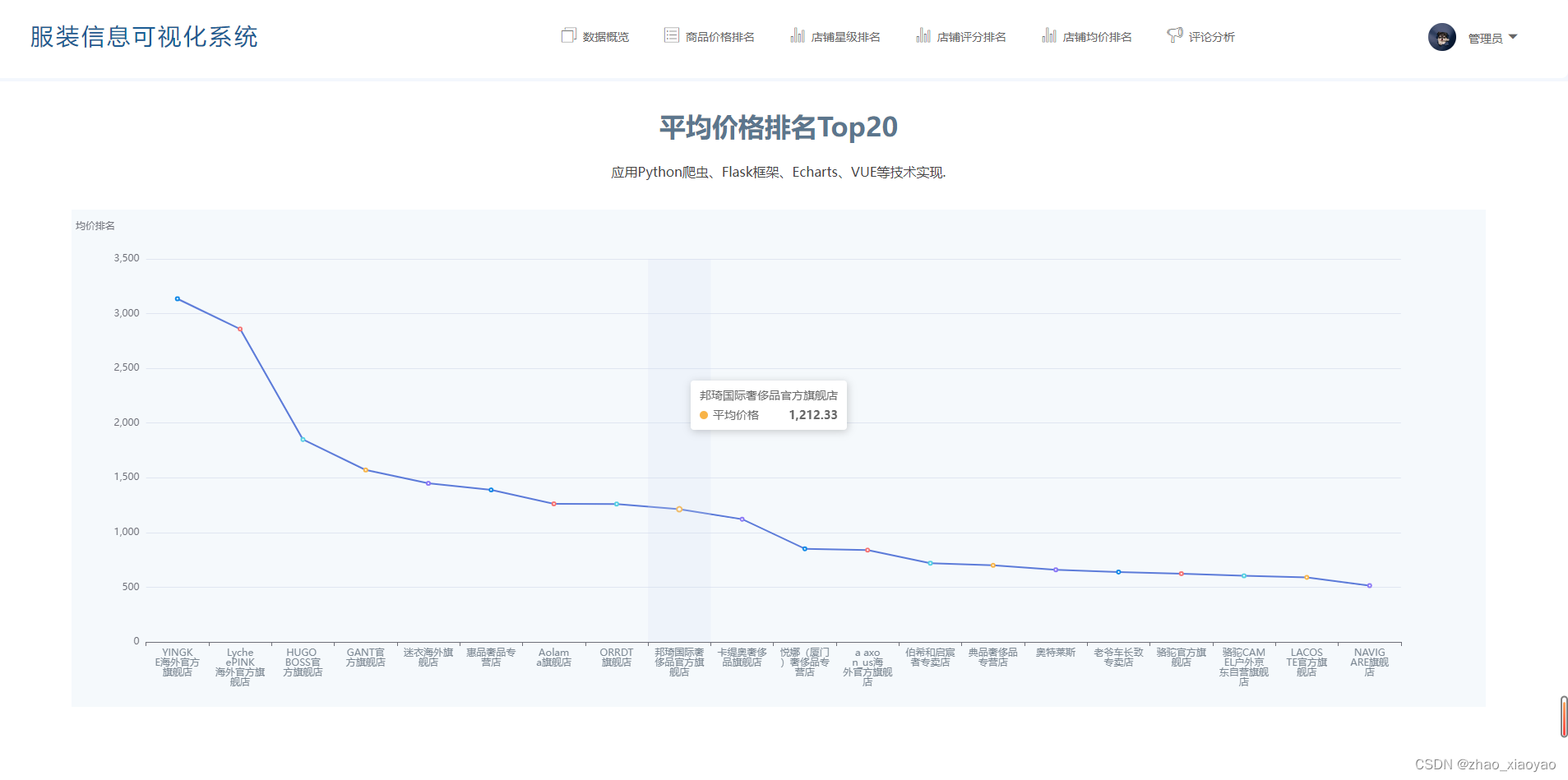Click the 500 y-axis label
The width and height of the screenshot is (1568, 780).
131,587
